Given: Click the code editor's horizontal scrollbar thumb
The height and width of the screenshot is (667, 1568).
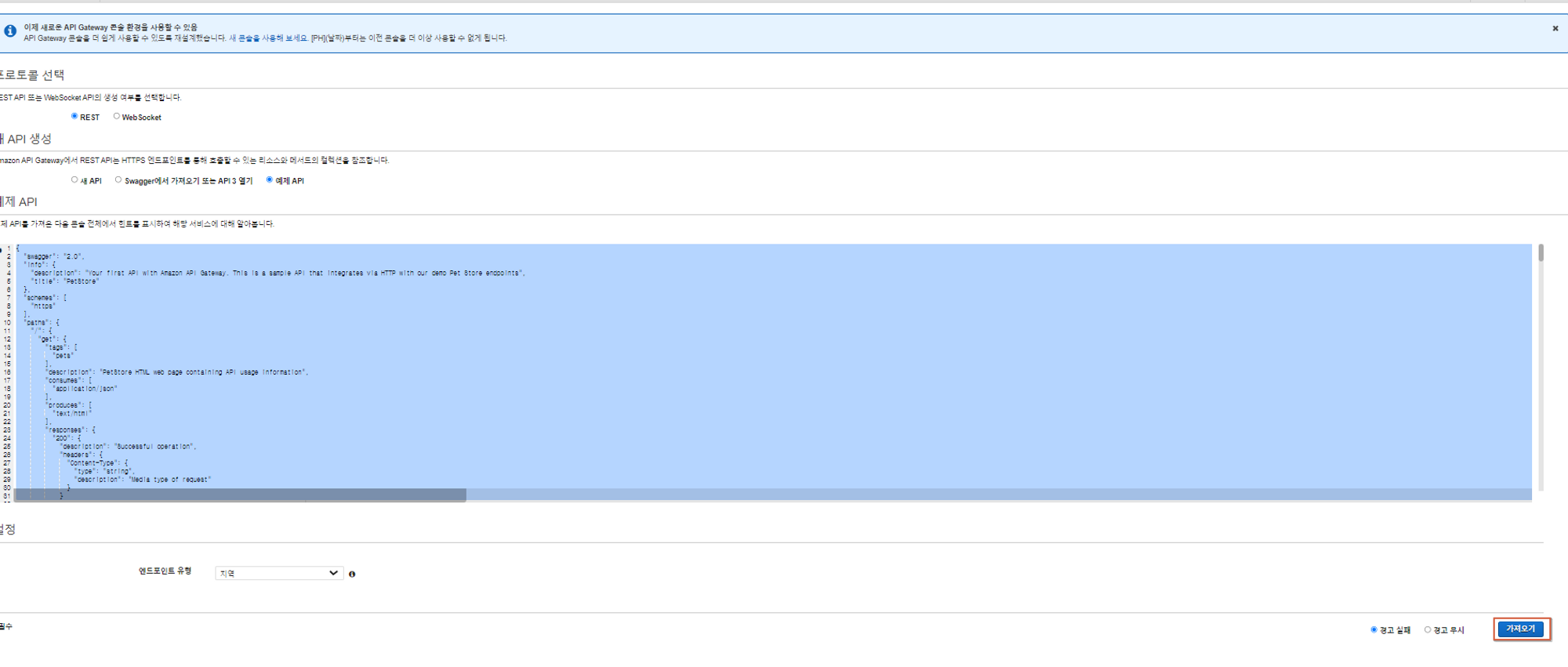Looking at the screenshot, I should pyautogui.click(x=240, y=495).
